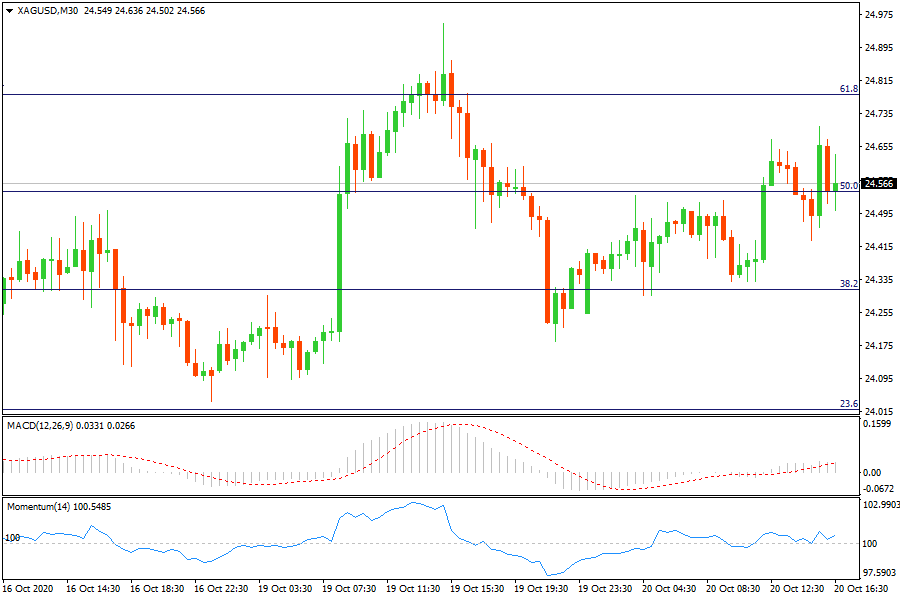Select the most recent candle on the chart
Viewport: 900px width, 600px height.
point(836,187)
